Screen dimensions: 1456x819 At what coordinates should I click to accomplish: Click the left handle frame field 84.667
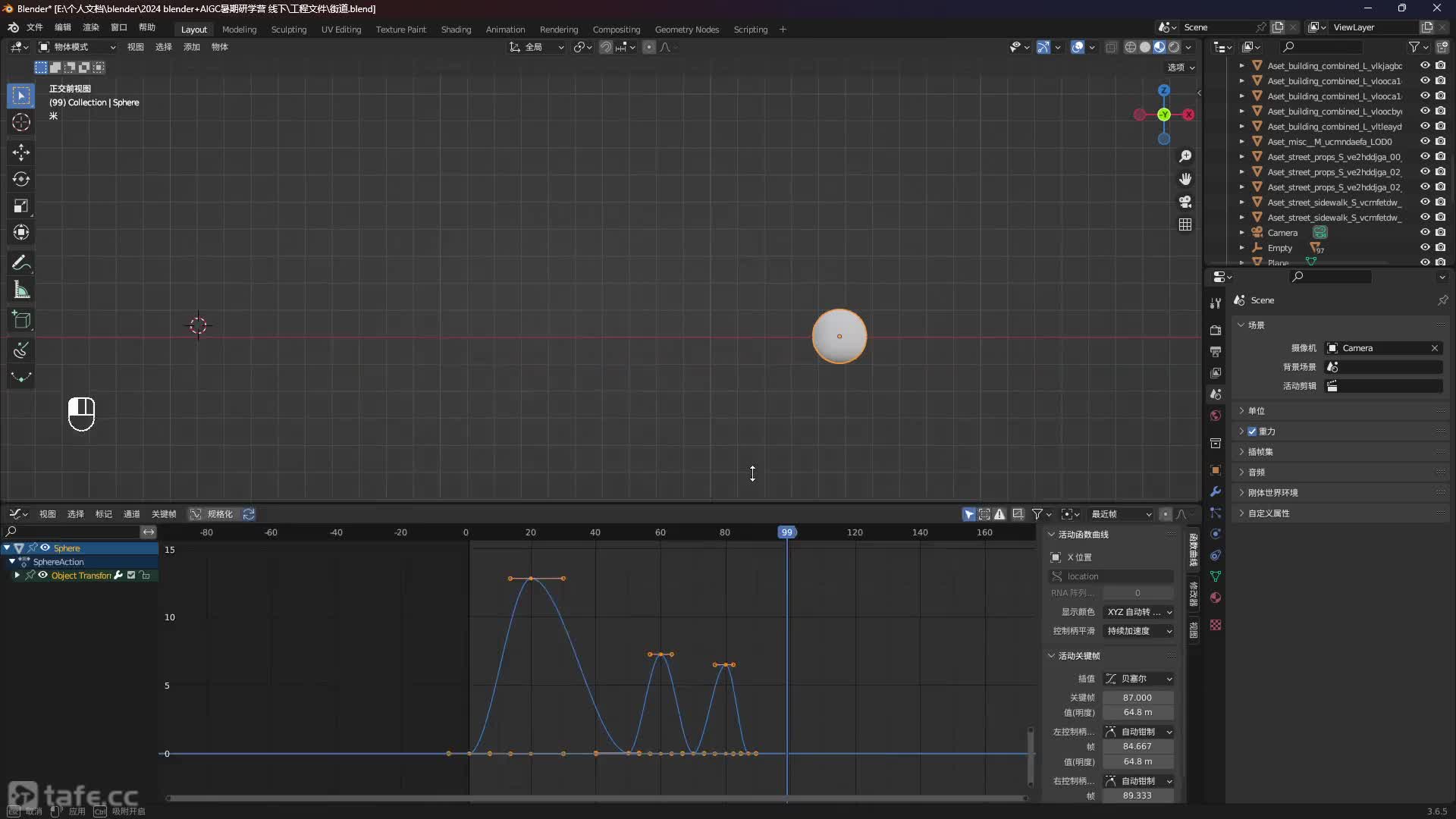1137,747
